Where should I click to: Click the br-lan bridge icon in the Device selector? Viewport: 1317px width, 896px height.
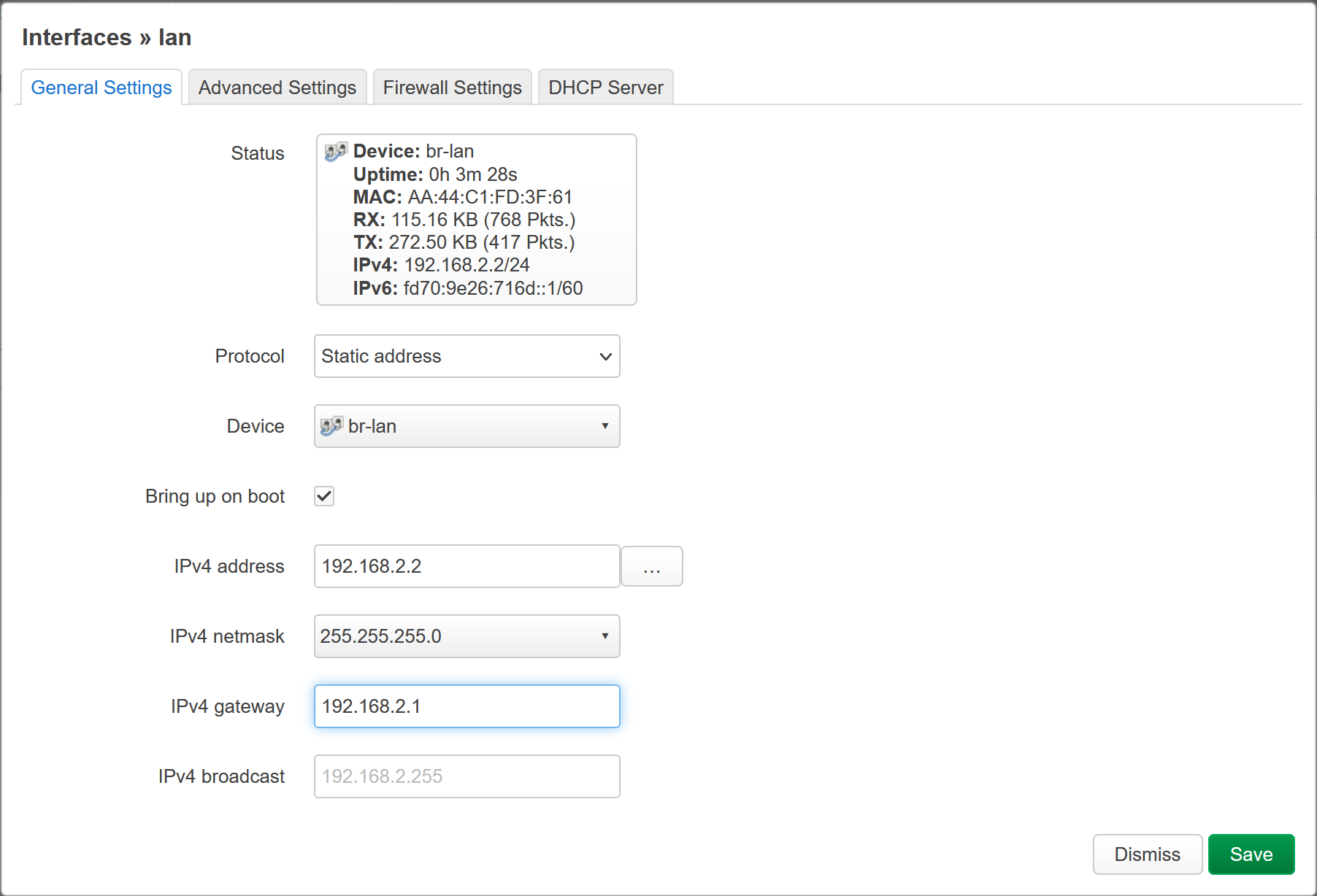[x=333, y=426]
